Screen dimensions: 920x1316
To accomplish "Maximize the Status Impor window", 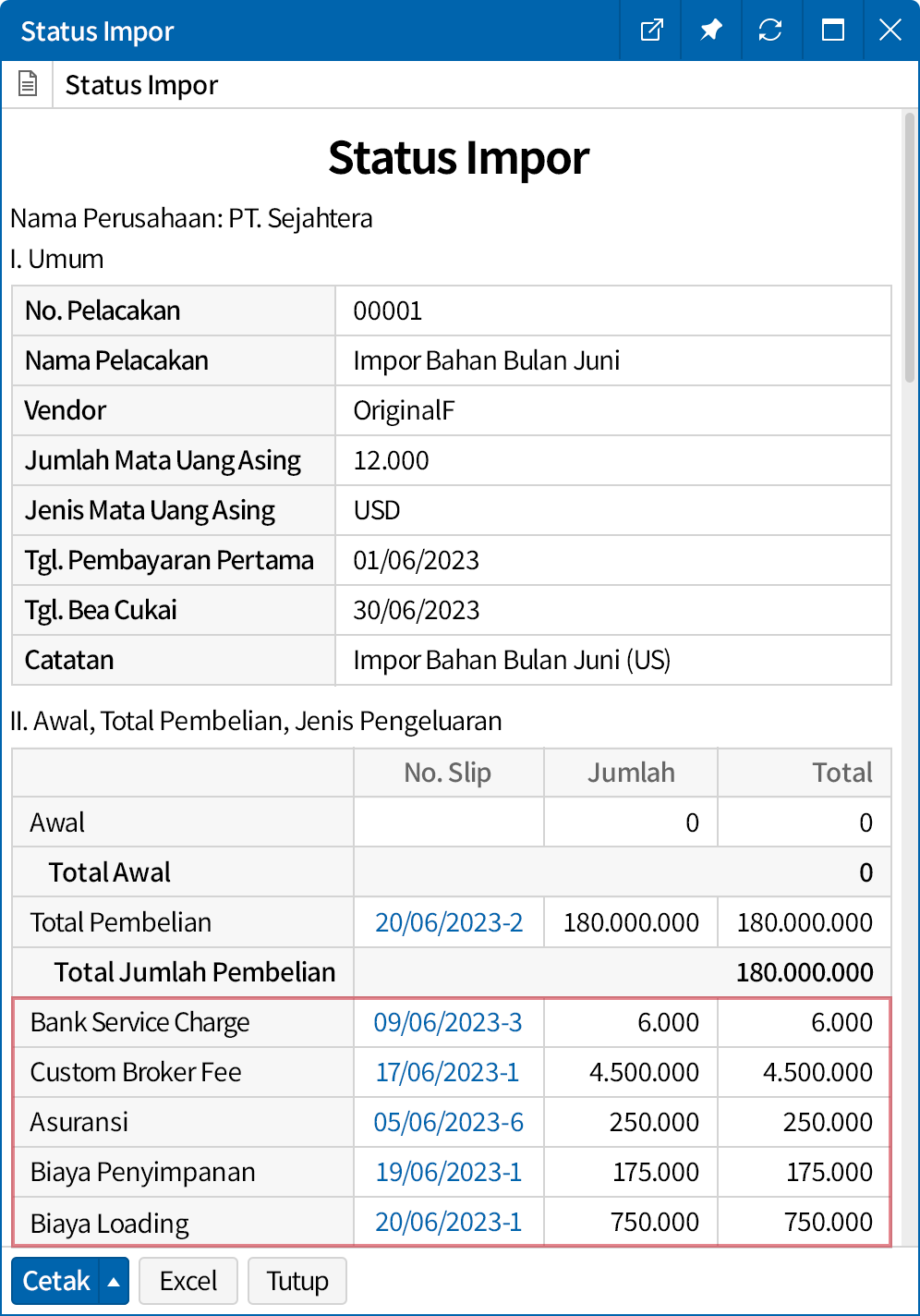I will [832, 30].
